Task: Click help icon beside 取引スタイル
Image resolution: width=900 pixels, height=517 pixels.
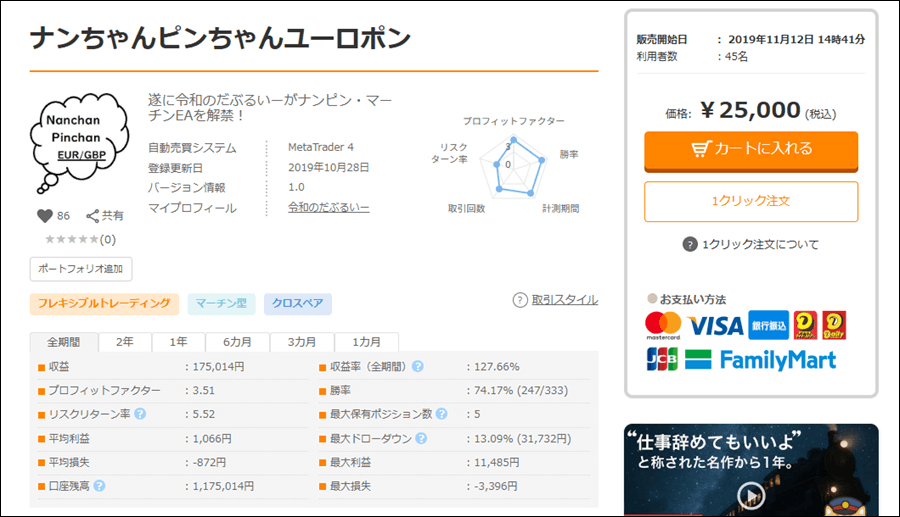Action: [x=520, y=300]
